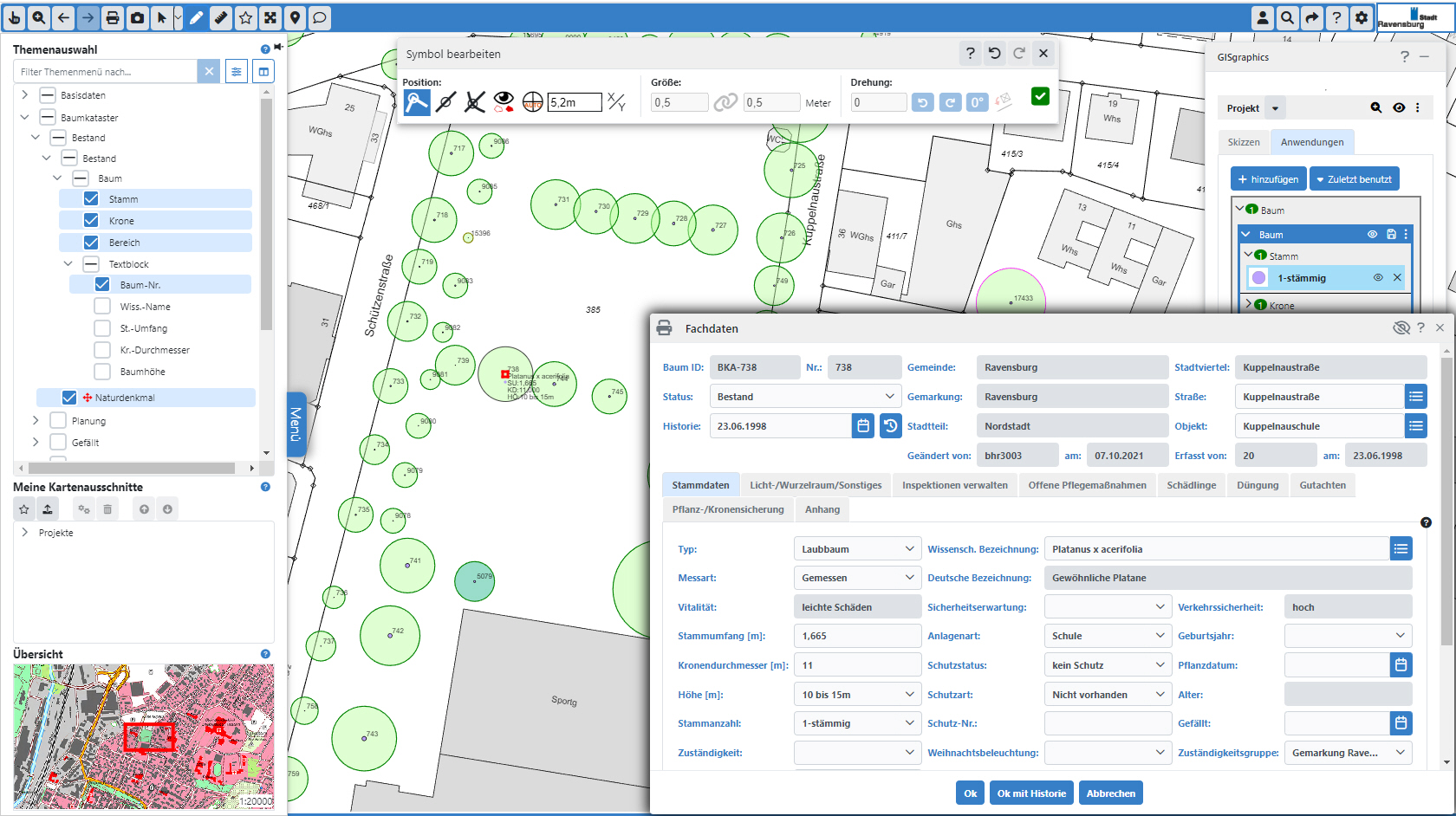This screenshot has width=1456, height=816.
Task: Expand the Planung tree node
Action: 36,420
